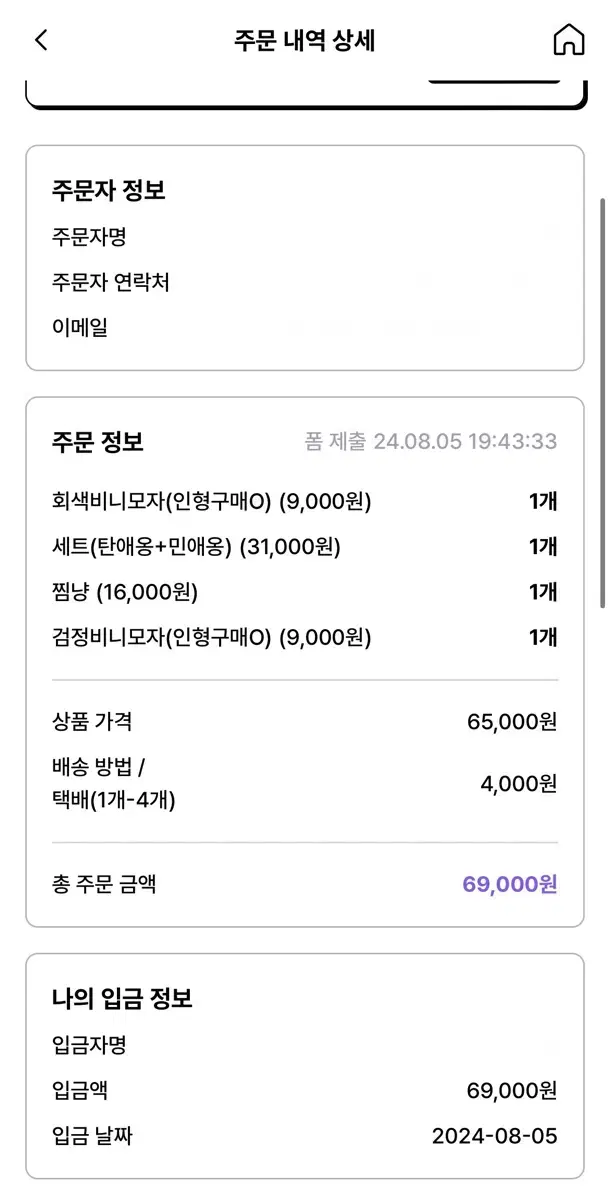This screenshot has height=1200, width=610.
Task: Select the 주문자 정보 section heading
Action: tap(109, 190)
